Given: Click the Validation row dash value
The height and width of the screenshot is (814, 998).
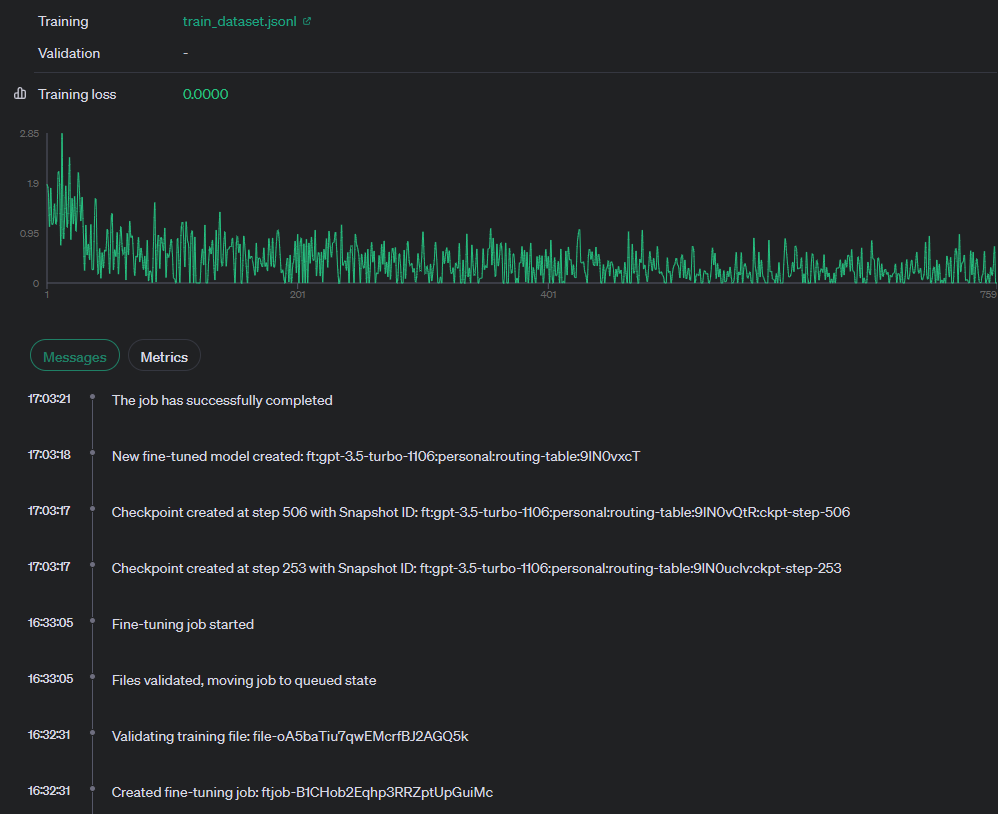Looking at the screenshot, I should [185, 53].
